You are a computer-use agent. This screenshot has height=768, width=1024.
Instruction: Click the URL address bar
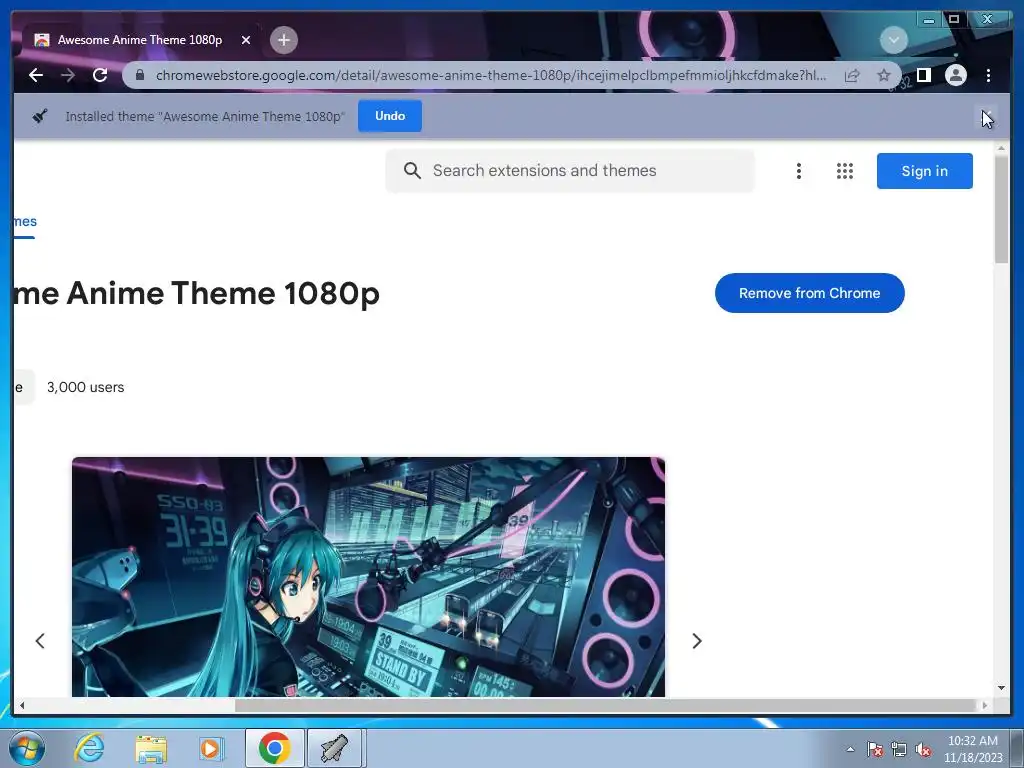click(x=491, y=75)
